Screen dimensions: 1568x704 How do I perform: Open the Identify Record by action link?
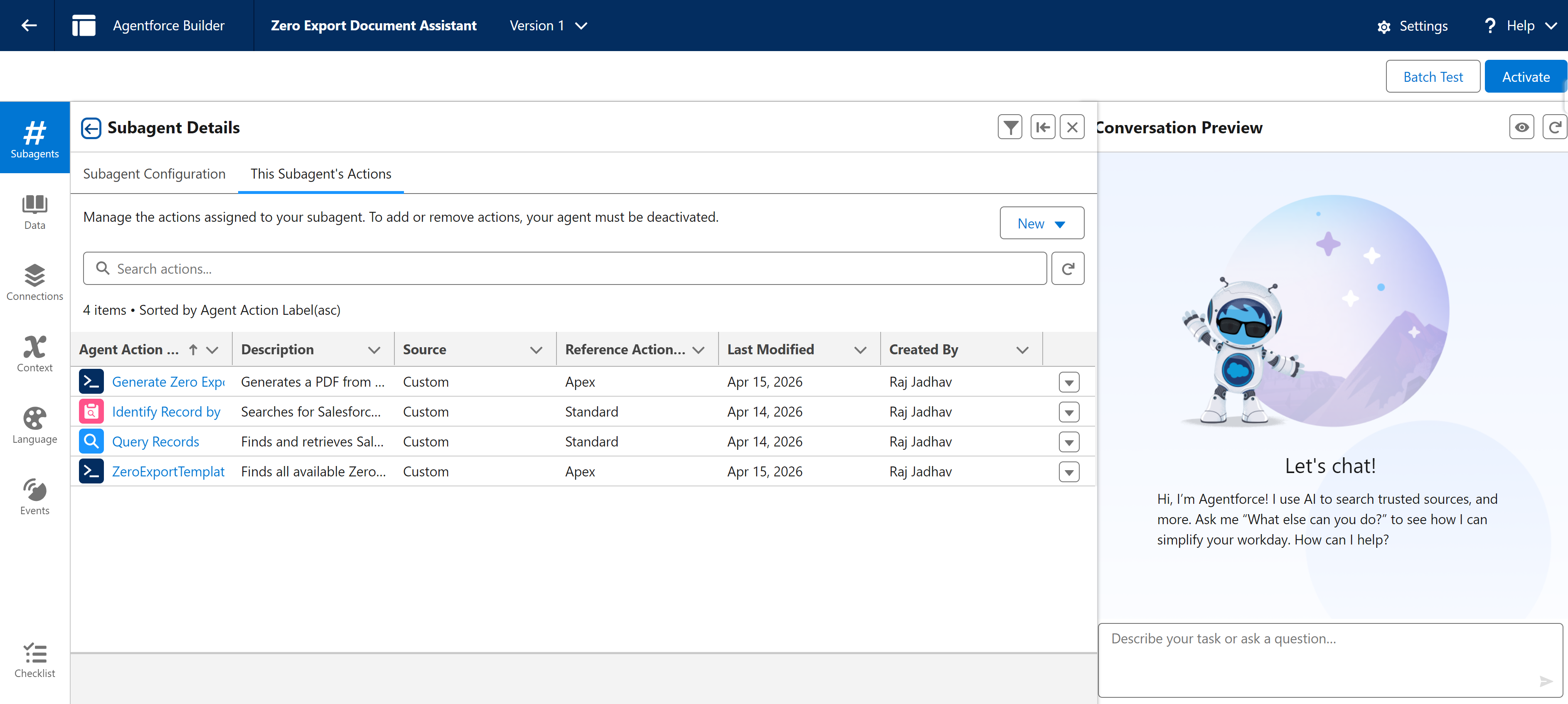pyautogui.click(x=166, y=412)
